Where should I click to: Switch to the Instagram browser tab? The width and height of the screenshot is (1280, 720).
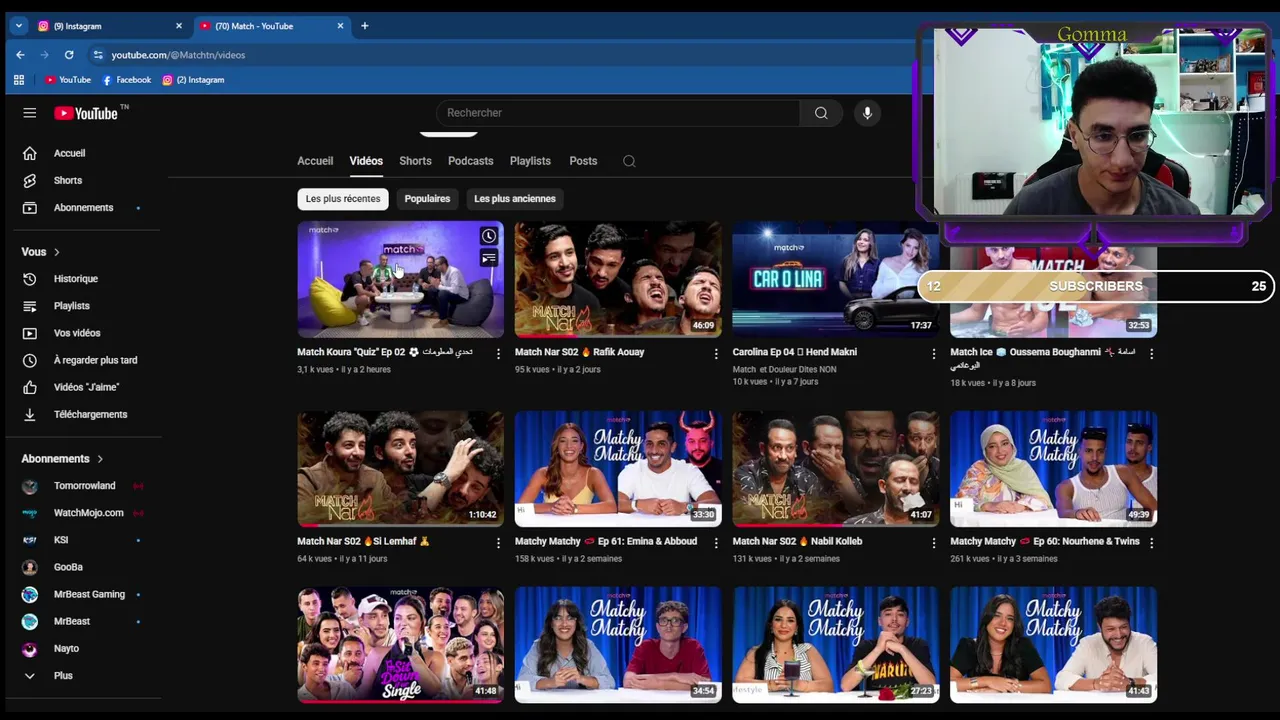pos(108,26)
